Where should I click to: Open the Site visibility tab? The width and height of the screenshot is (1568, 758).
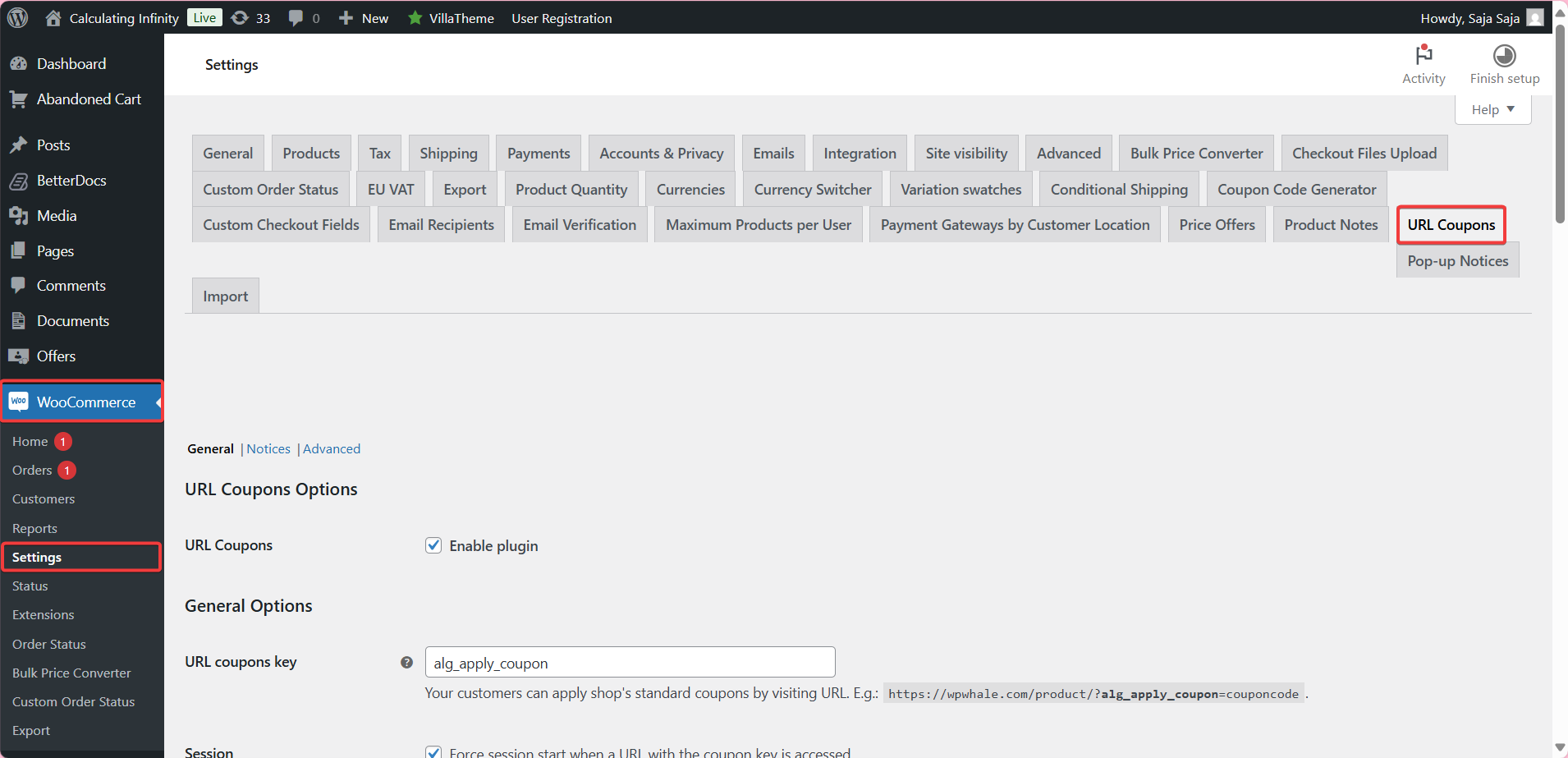click(x=966, y=153)
